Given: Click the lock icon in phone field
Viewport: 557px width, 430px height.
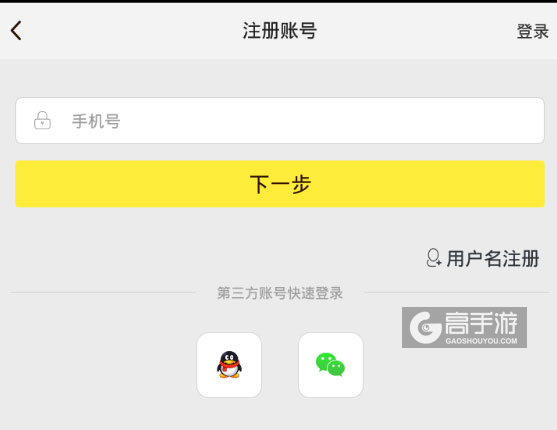Looking at the screenshot, I should (42, 120).
